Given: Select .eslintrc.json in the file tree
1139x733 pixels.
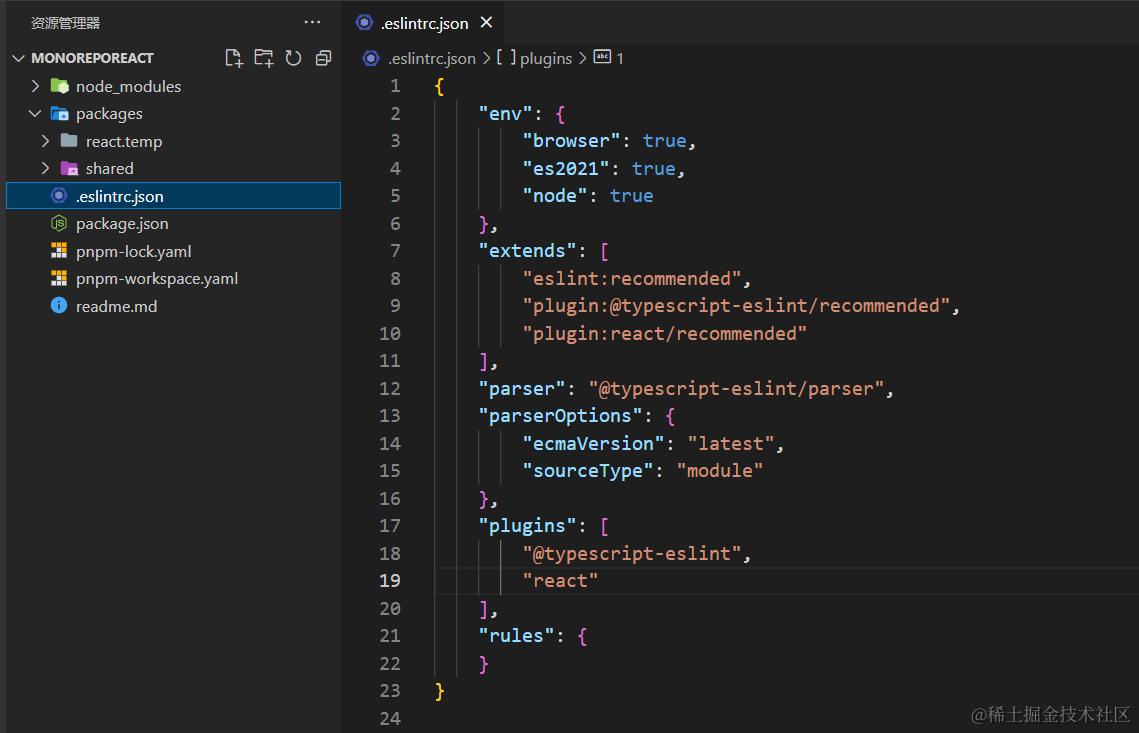Looking at the screenshot, I should click(174, 196).
